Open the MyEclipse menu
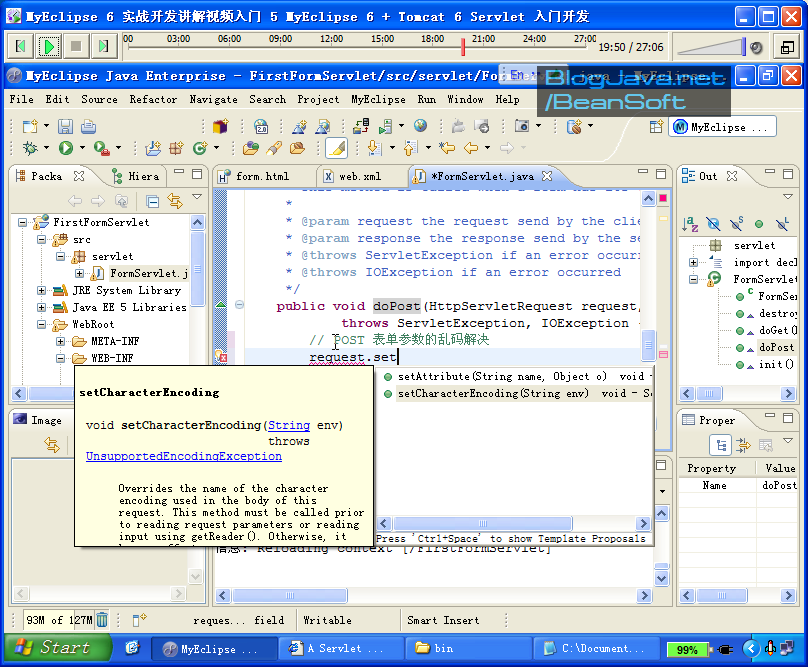Viewport: 808px width, 667px height. tap(378, 99)
